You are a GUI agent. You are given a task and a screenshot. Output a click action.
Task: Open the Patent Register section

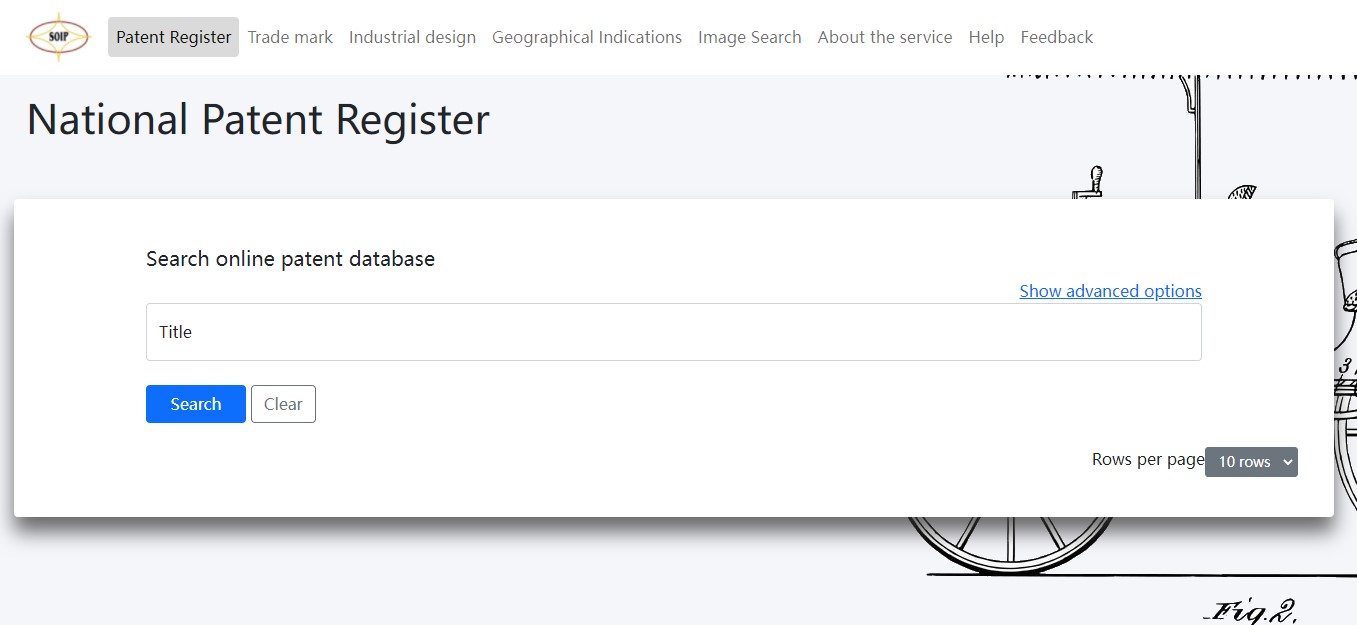pyautogui.click(x=173, y=37)
